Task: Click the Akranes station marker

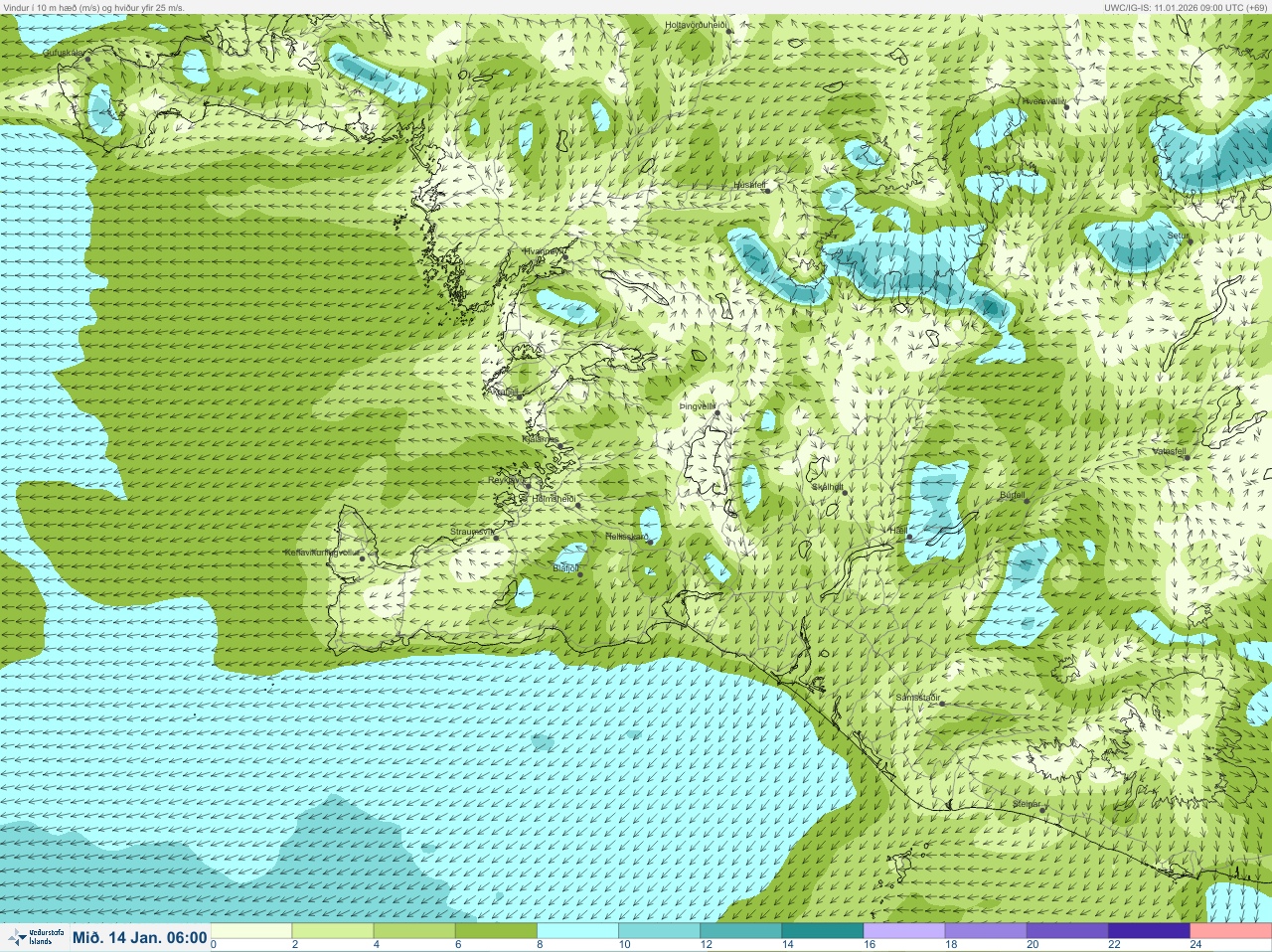Action: tap(519, 397)
